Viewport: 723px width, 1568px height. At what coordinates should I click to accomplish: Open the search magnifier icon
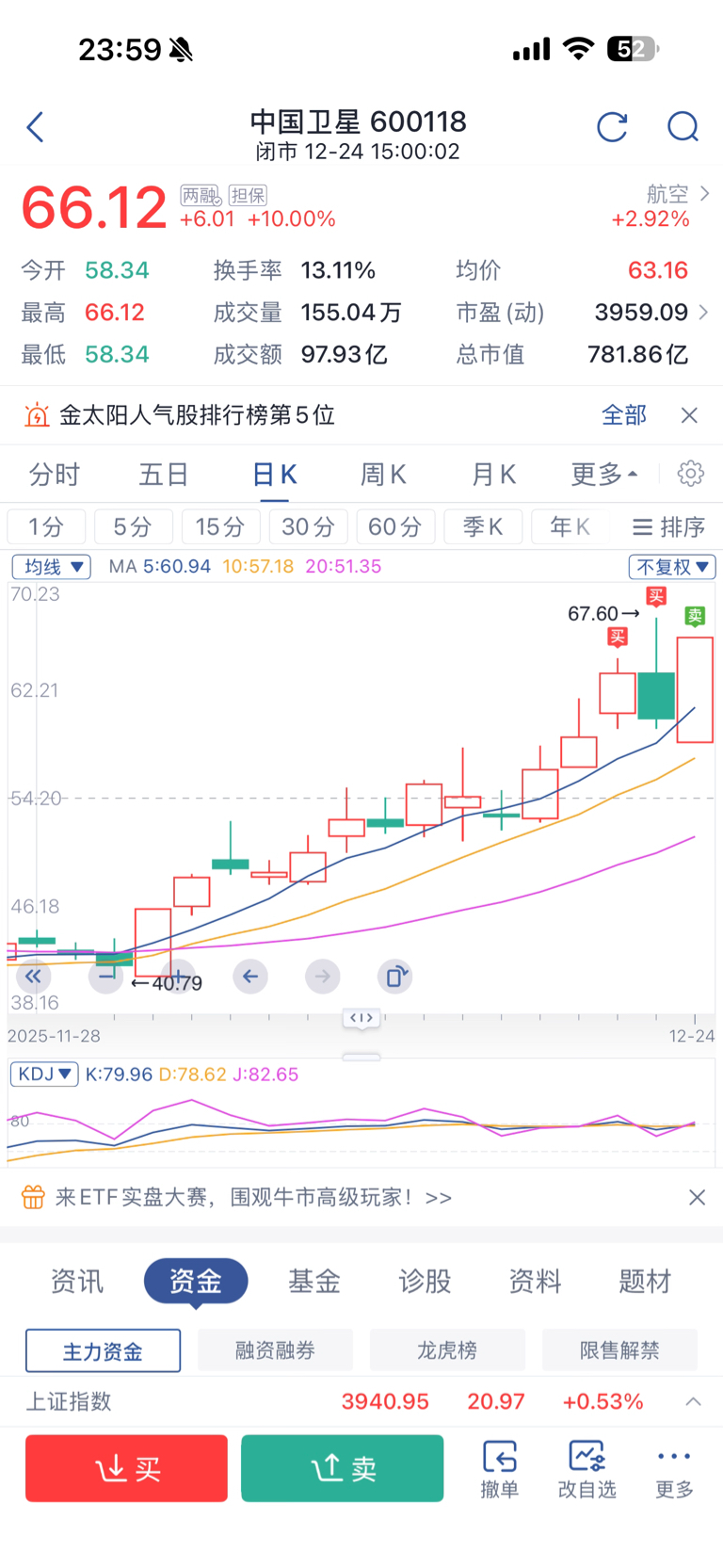pos(683,127)
